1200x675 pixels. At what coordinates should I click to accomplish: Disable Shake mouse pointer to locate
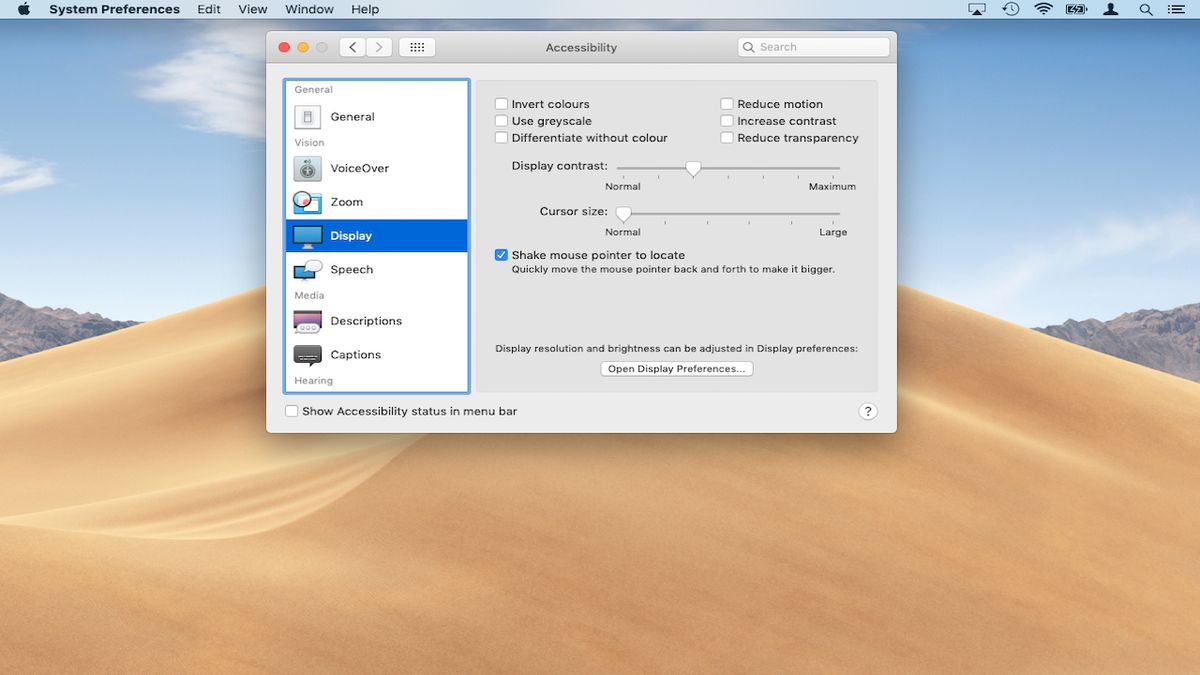click(501, 254)
